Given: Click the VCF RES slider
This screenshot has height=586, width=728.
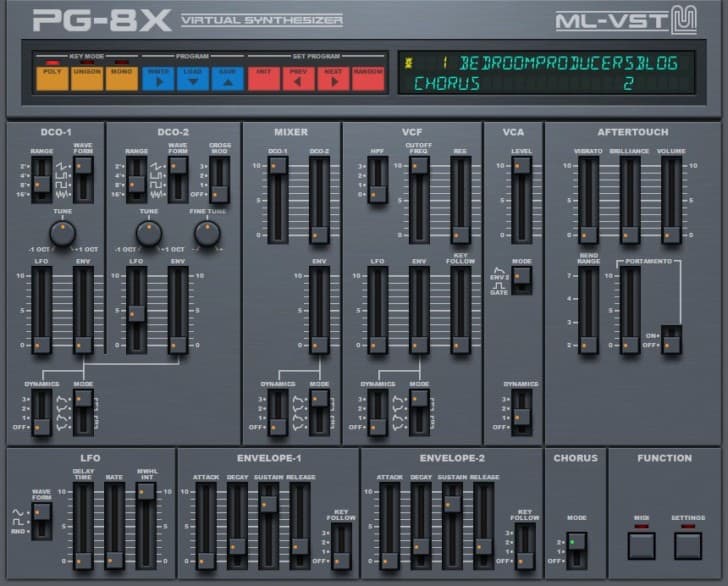Looking at the screenshot, I should point(461,200).
